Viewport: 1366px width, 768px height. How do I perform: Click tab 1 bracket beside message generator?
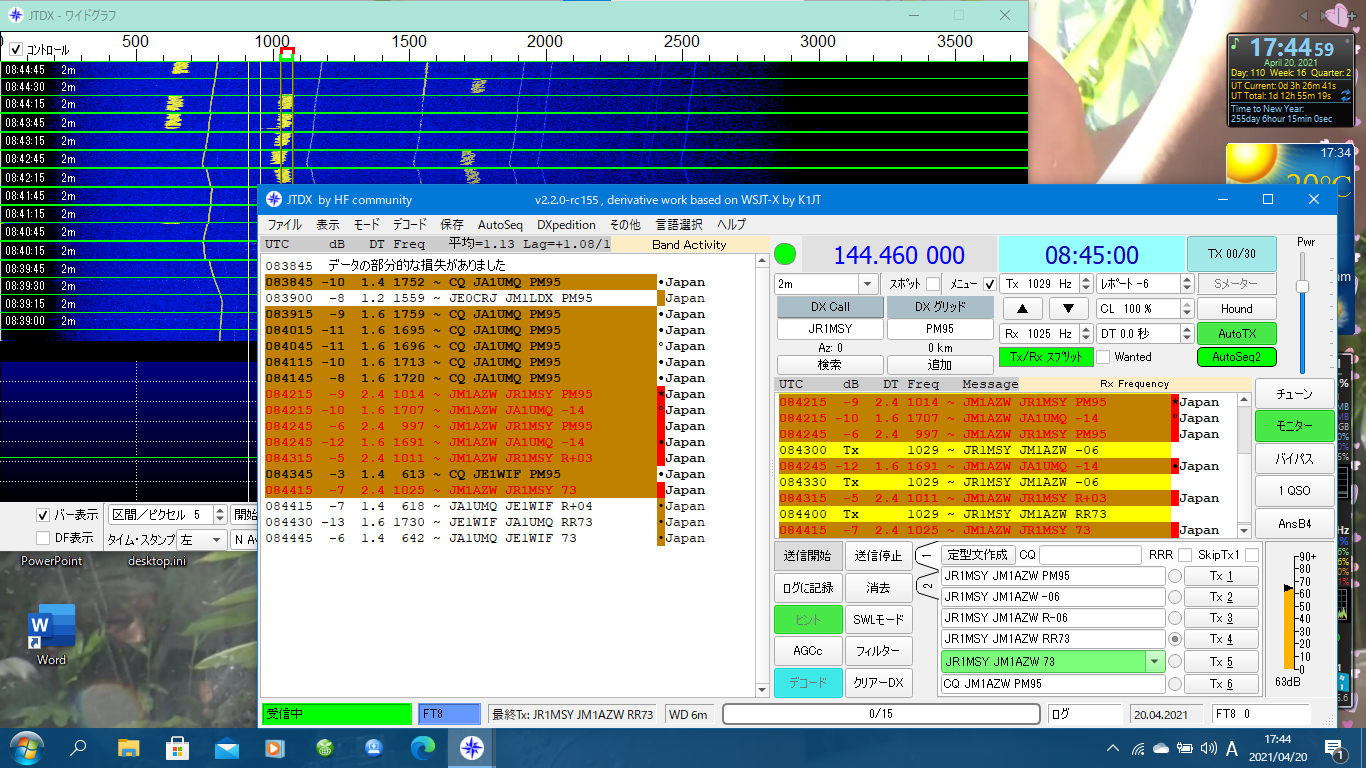(x=926, y=556)
